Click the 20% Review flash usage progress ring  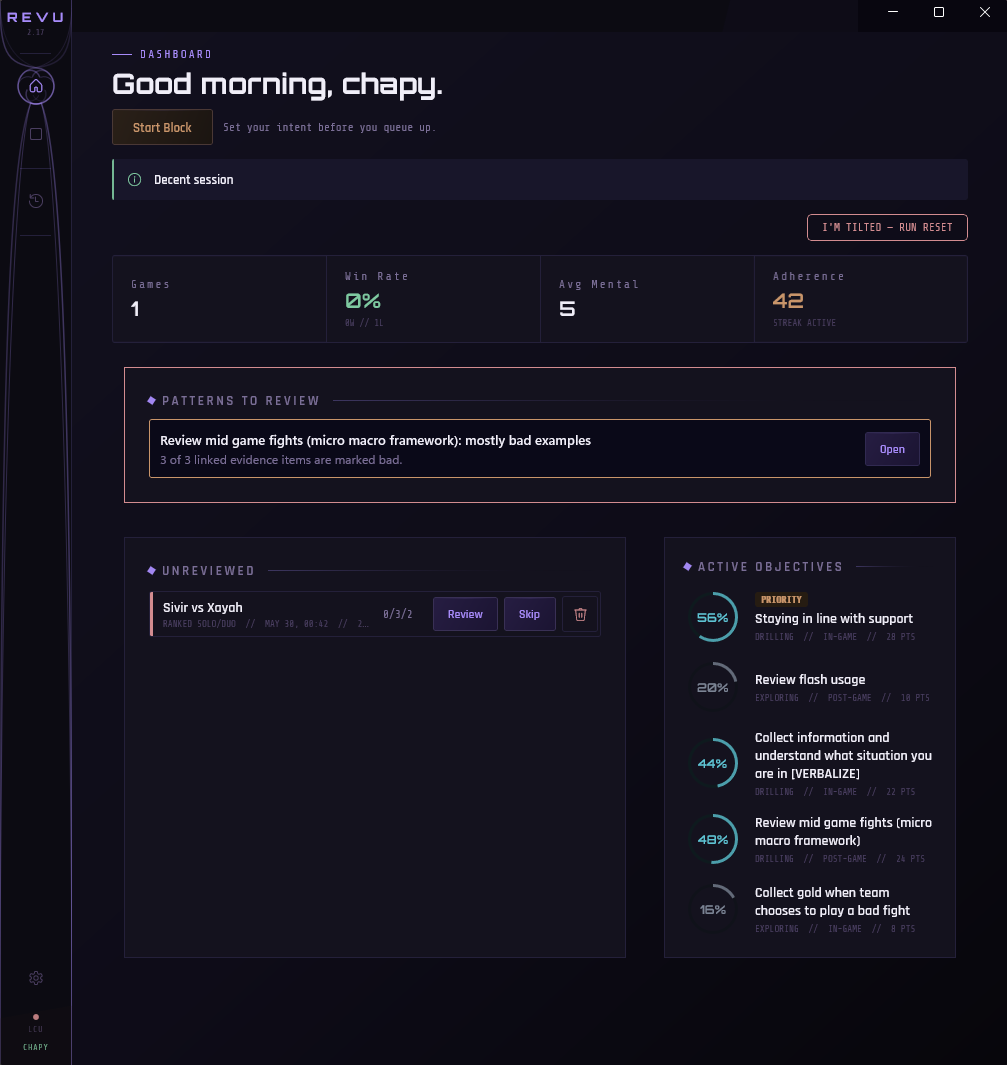click(713, 687)
